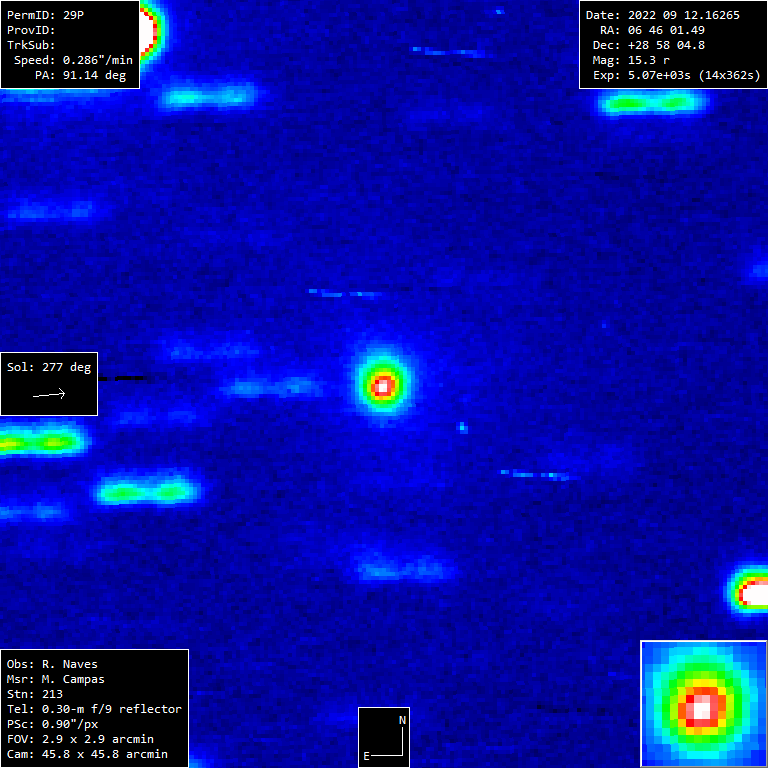
Task: Click the solar direction arrow icon
Action: 49,394
